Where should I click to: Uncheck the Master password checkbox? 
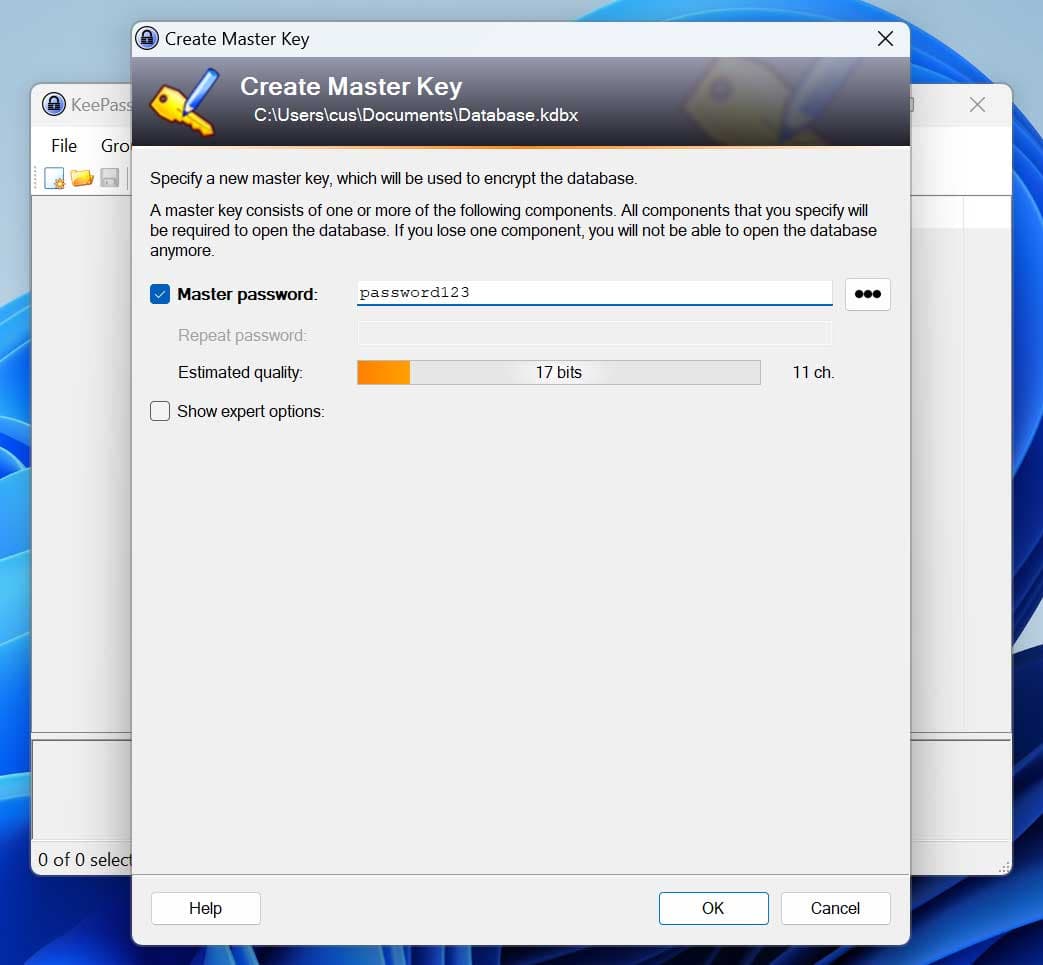point(160,294)
